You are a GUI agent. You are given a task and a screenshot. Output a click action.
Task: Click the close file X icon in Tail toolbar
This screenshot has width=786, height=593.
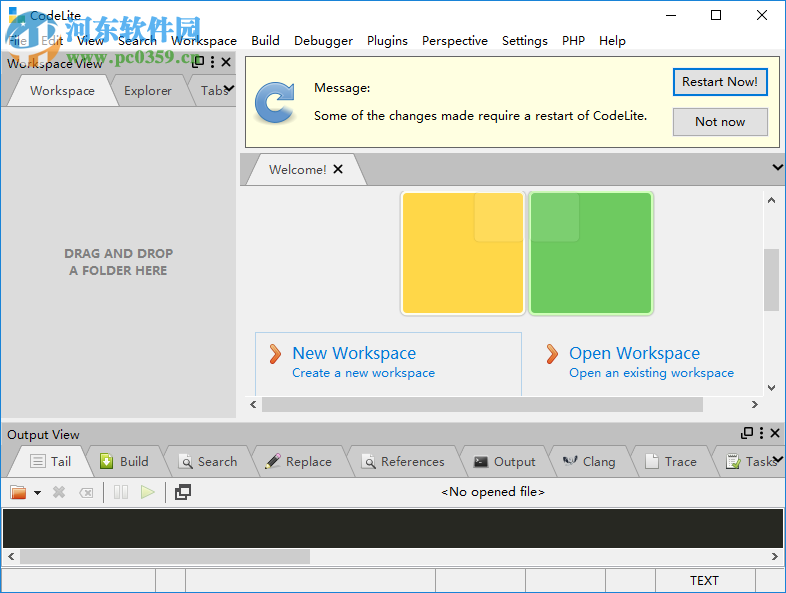coord(59,493)
